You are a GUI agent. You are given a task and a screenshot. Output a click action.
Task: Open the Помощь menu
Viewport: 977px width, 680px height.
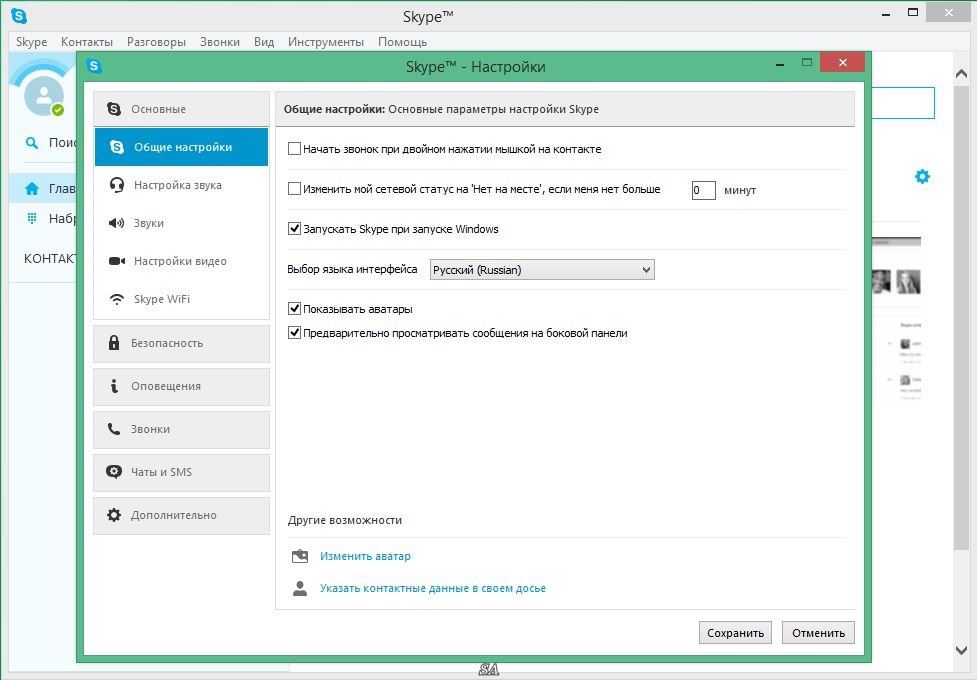pos(403,42)
